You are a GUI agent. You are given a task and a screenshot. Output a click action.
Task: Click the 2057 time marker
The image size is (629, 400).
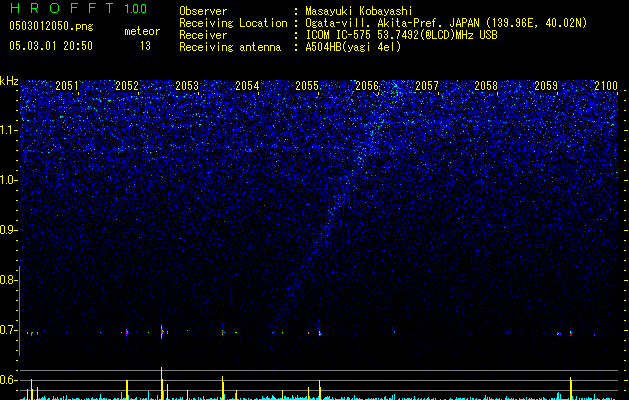(427, 86)
